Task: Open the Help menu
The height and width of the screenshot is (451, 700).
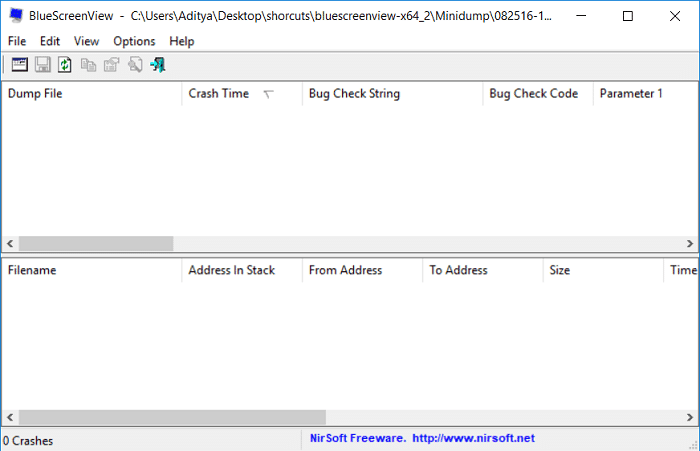Action: tap(182, 42)
